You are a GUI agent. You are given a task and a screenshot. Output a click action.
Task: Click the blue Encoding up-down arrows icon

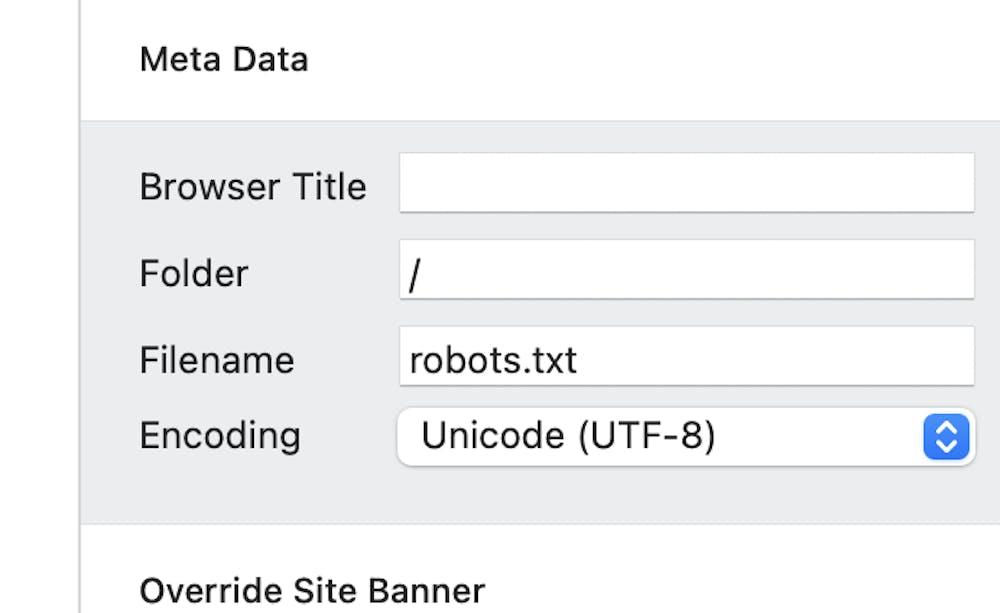(x=946, y=436)
